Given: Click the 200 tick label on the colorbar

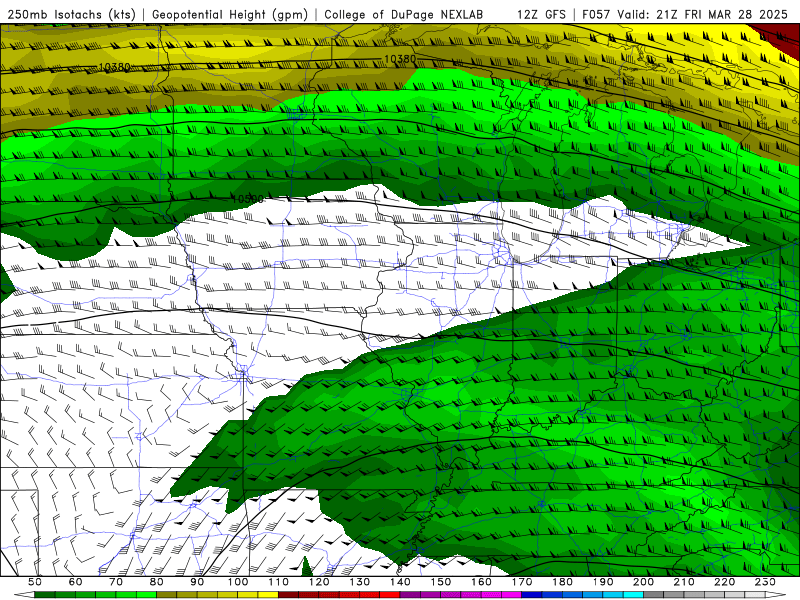Looking at the screenshot, I should pos(643,582).
